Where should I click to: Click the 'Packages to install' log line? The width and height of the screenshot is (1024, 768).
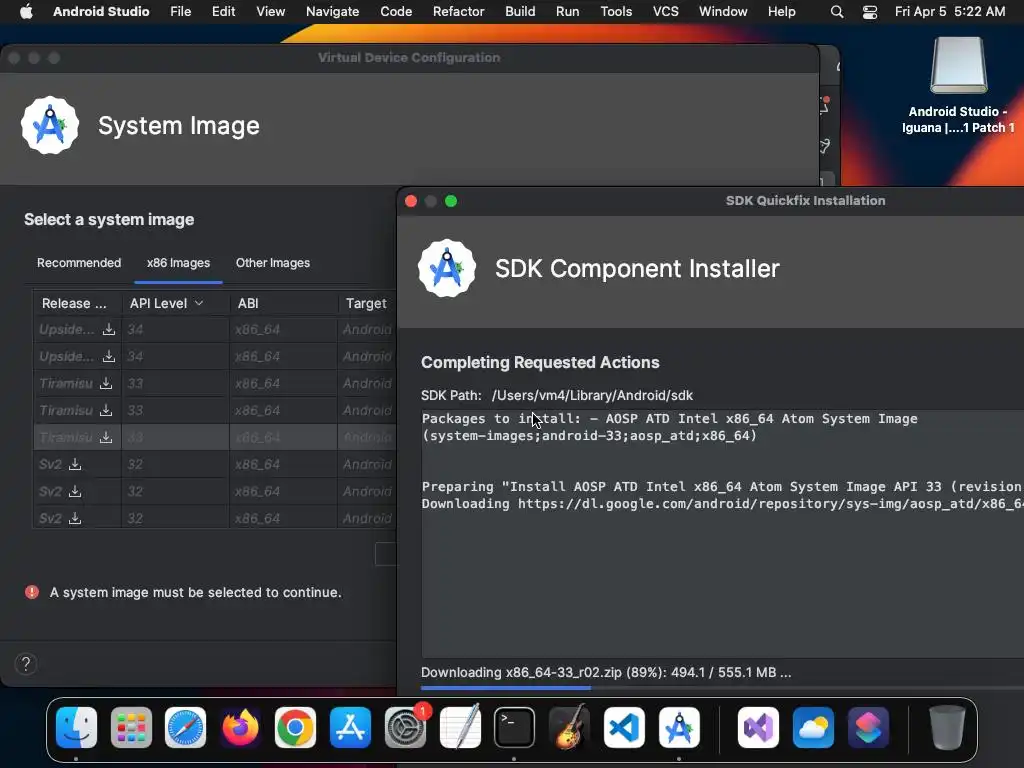pyautogui.click(x=669, y=419)
